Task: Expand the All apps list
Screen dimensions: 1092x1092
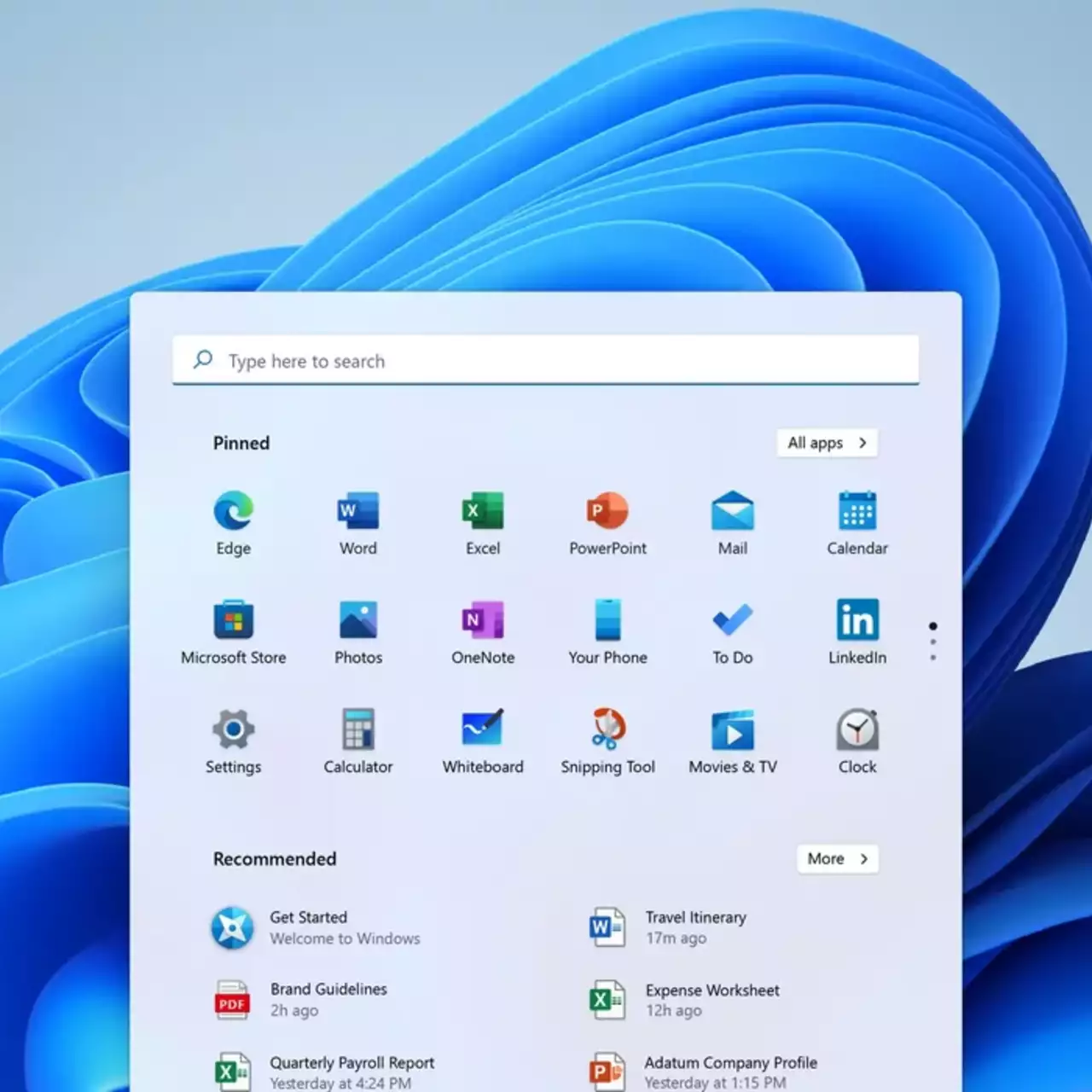Action: 827,443
